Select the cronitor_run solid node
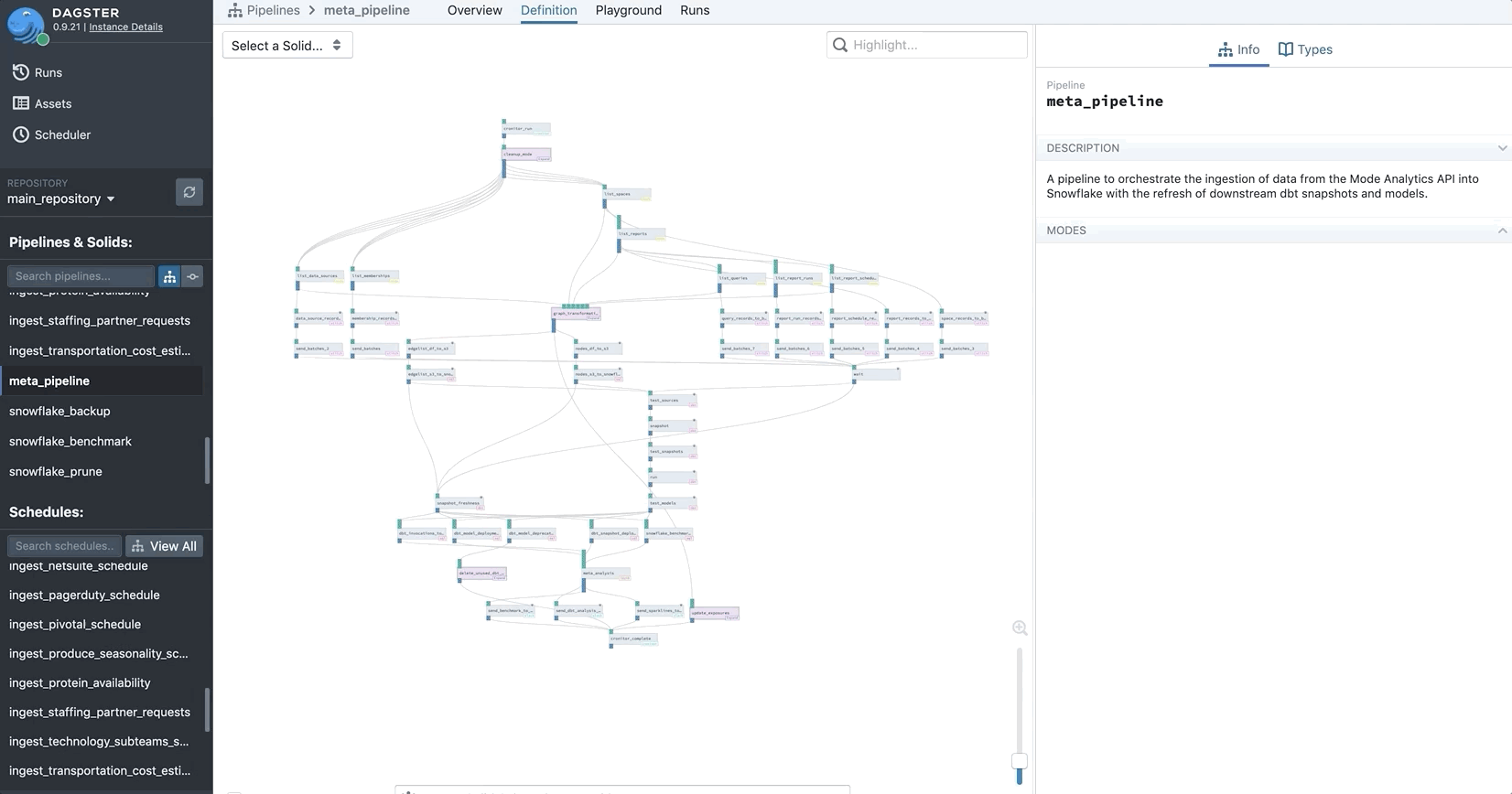 coord(527,129)
